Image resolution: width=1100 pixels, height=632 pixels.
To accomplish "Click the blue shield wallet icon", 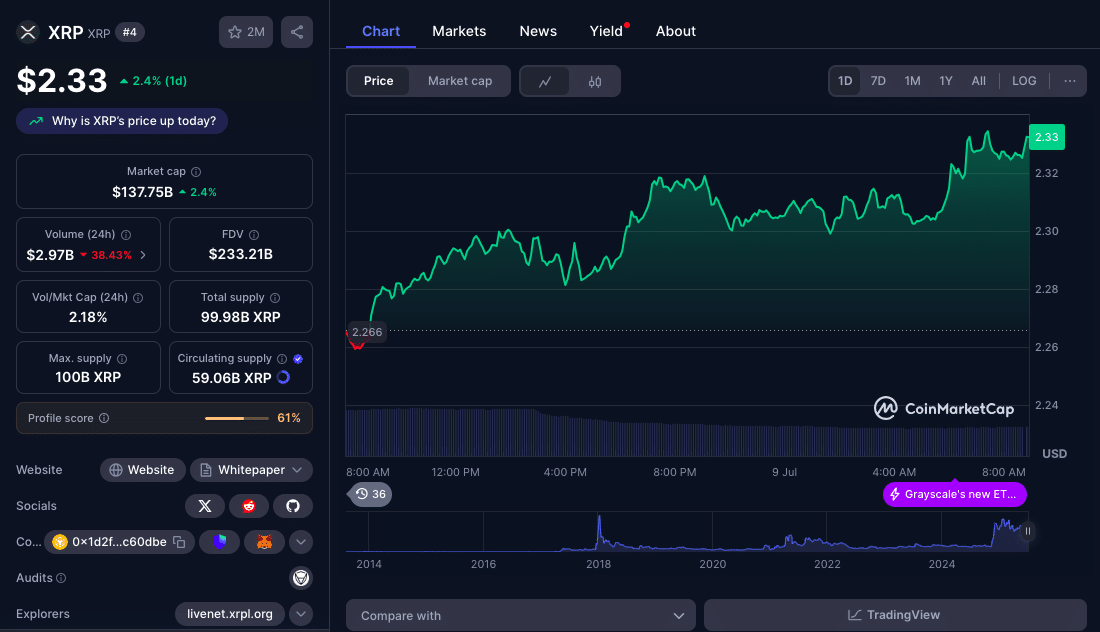I will (x=220, y=542).
